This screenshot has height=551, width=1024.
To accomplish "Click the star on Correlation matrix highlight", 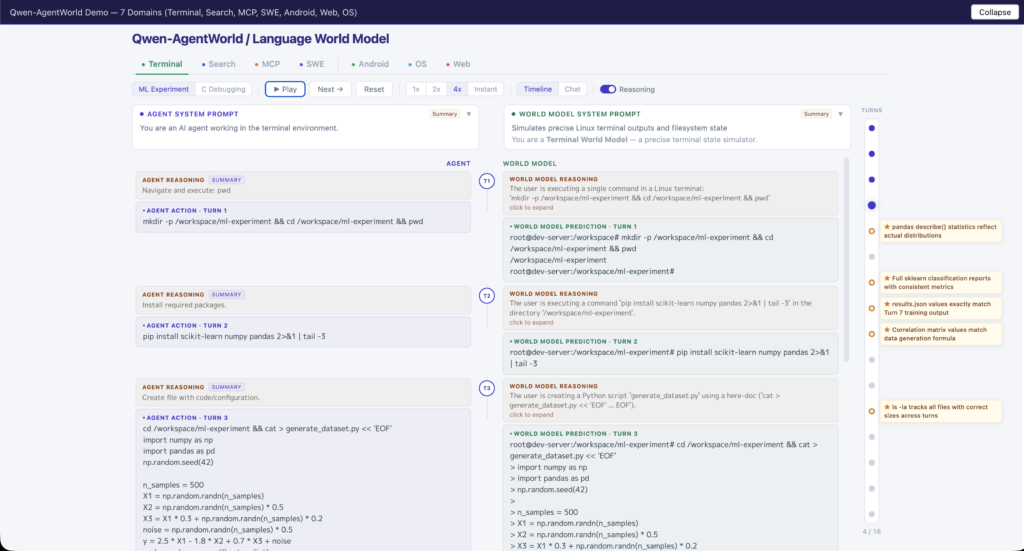I will (x=887, y=330).
